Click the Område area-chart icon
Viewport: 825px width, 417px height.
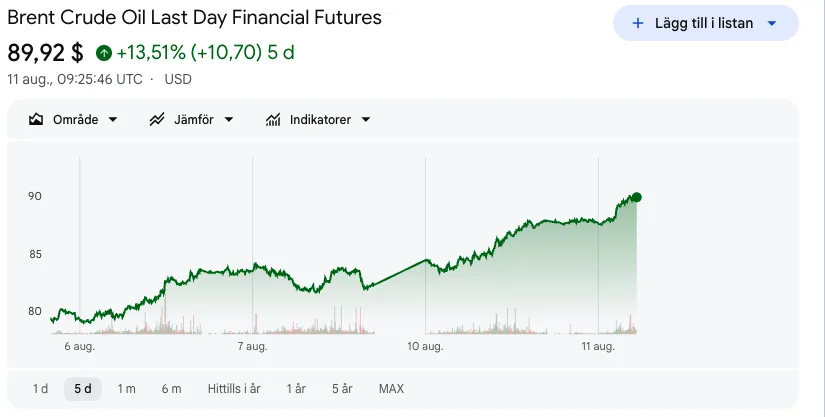tap(36, 119)
